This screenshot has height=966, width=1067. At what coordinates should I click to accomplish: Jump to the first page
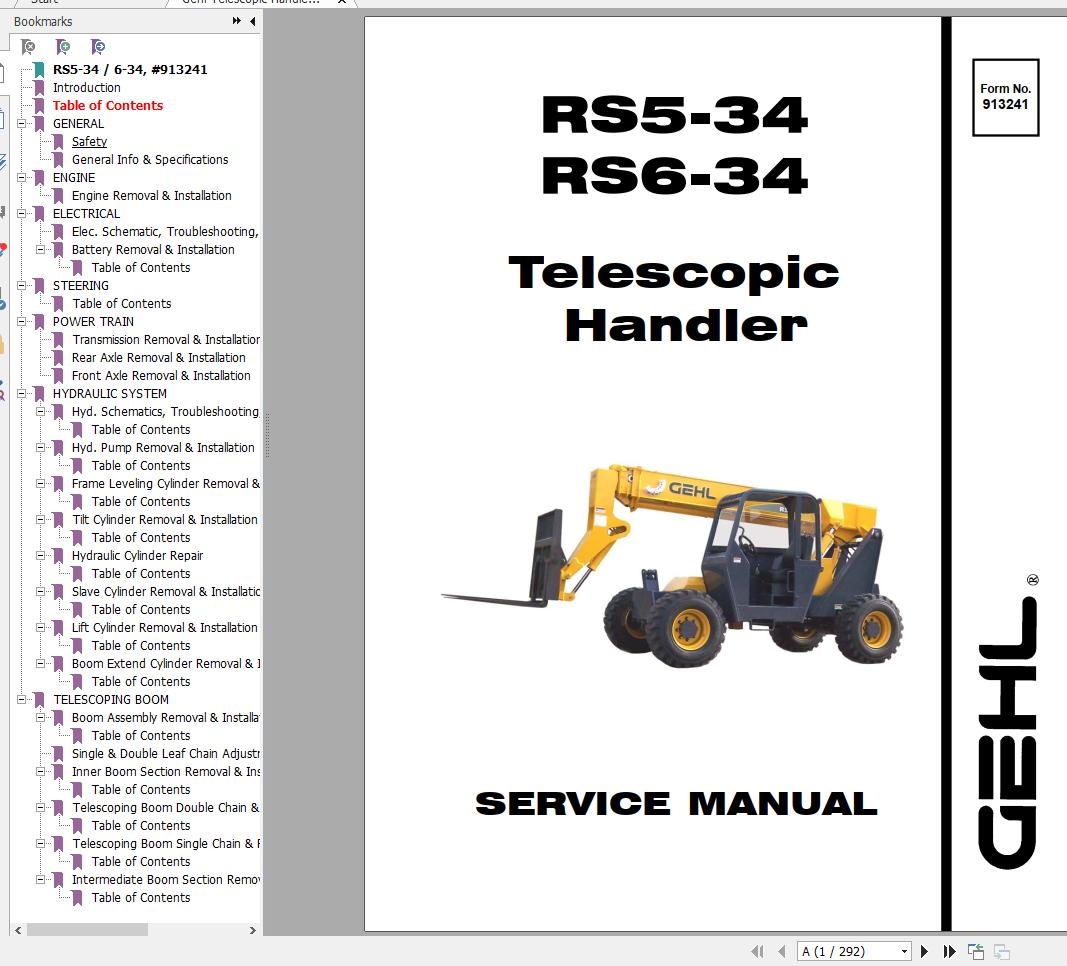point(757,951)
